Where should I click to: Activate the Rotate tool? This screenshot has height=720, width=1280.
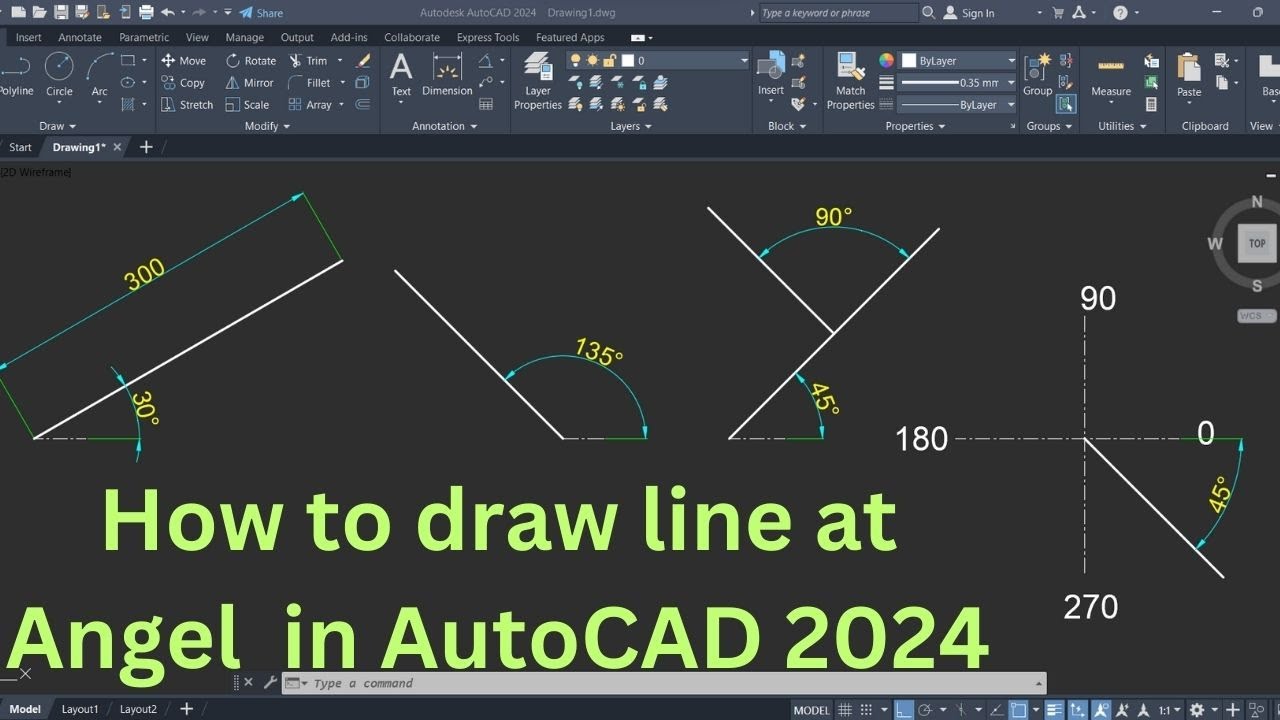click(x=250, y=61)
